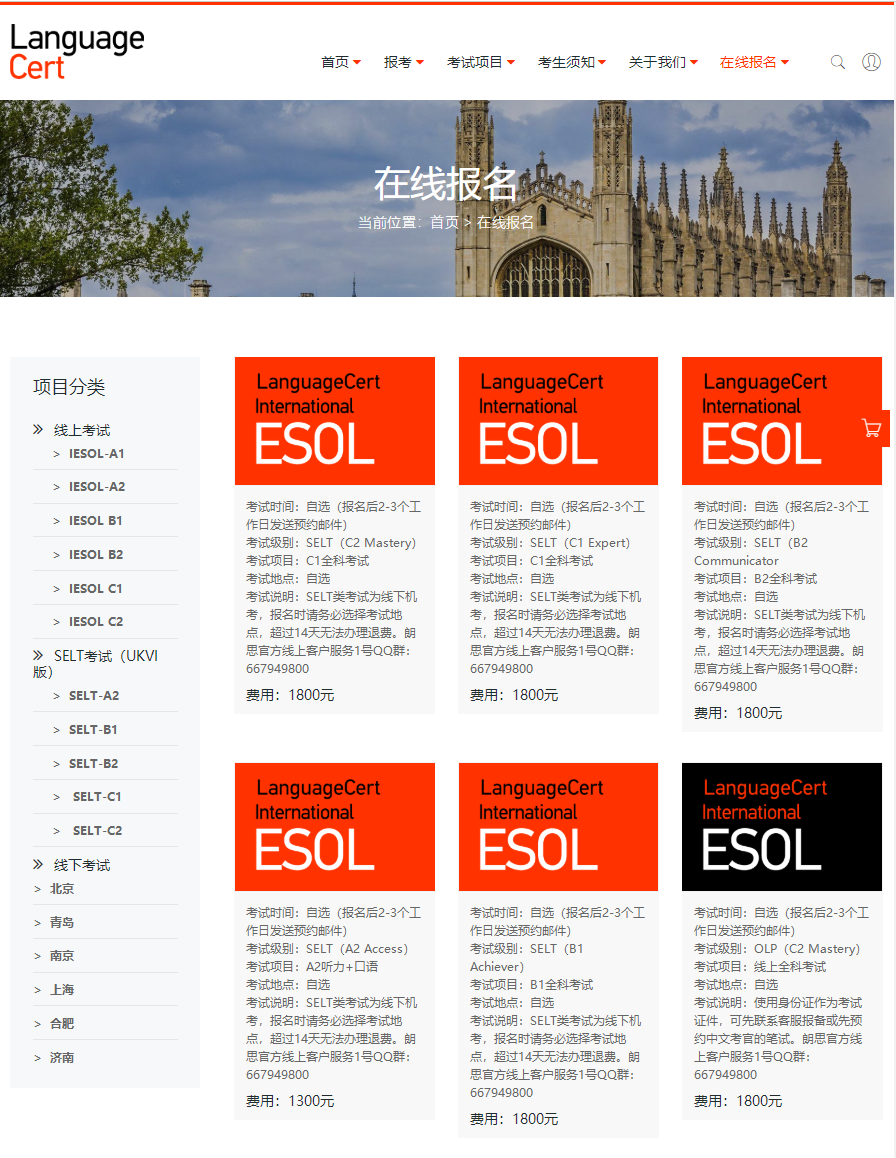Expand the 在线报名 dropdown menu
This screenshot has height=1158, width=896.
754,62
